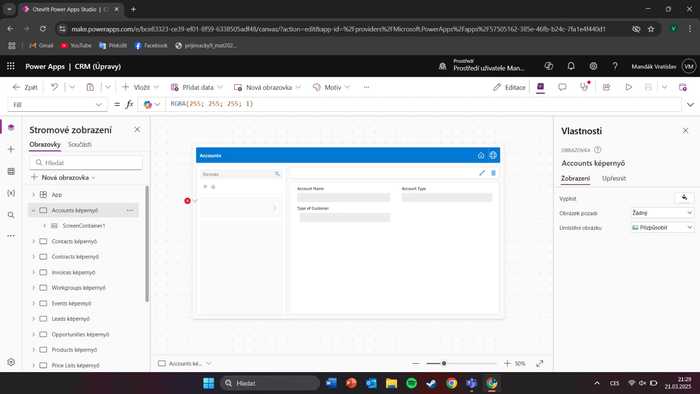Click the Editace button
Screen dimensions: 700x394
(x=509, y=87)
